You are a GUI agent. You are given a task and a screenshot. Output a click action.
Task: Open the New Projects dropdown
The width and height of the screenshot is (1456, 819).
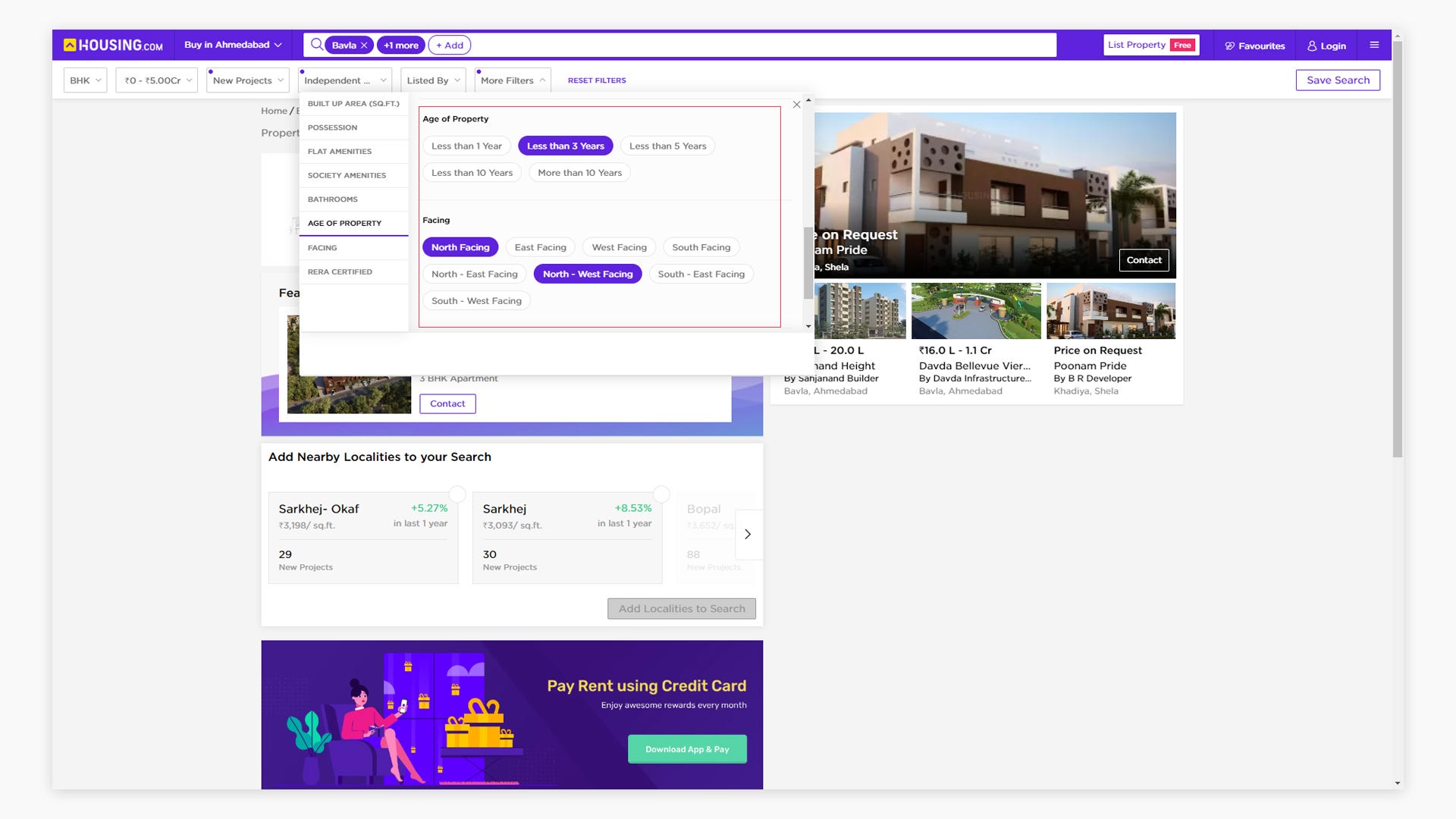(247, 80)
